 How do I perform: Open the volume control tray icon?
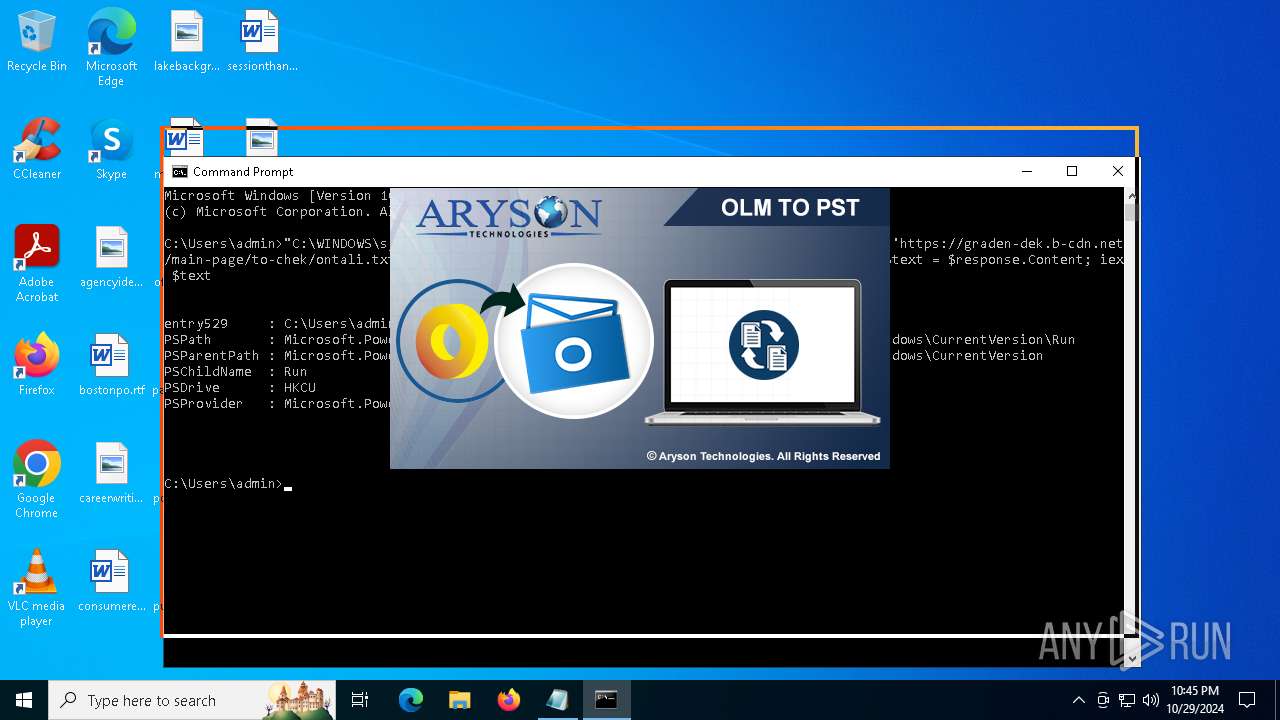pyautogui.click(x=1151, y=700)
